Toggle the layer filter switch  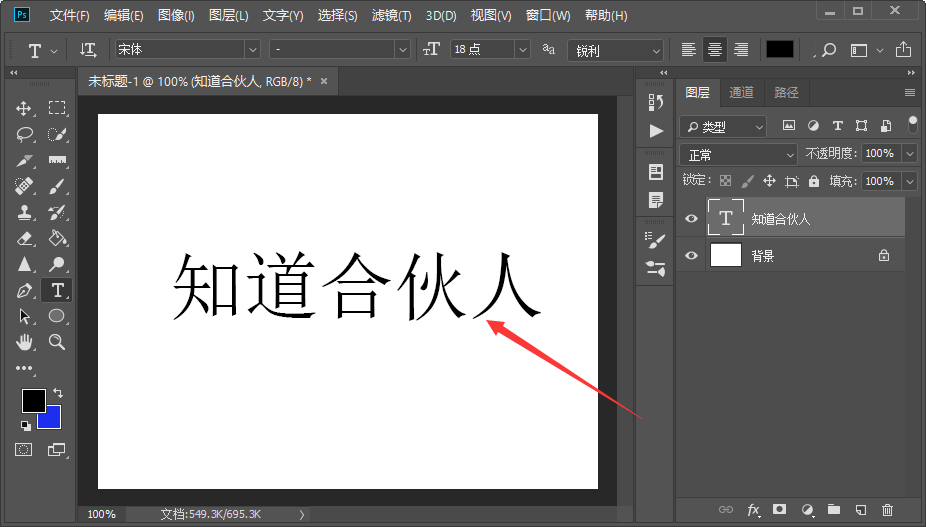click(x=912, y=125)
